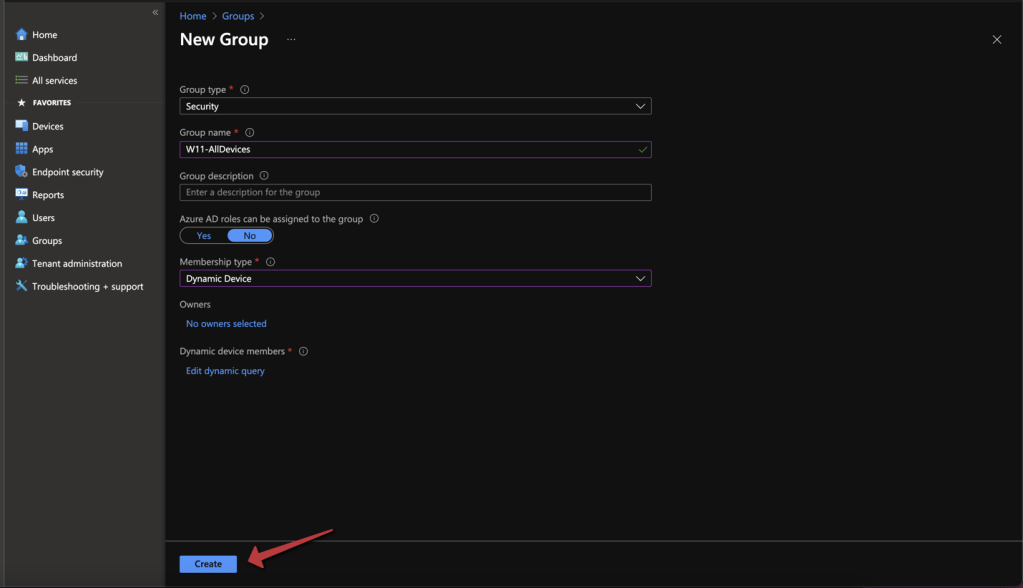
Task: Navigate to Groups in breadcrumb
Action: [x=238, y=16]
